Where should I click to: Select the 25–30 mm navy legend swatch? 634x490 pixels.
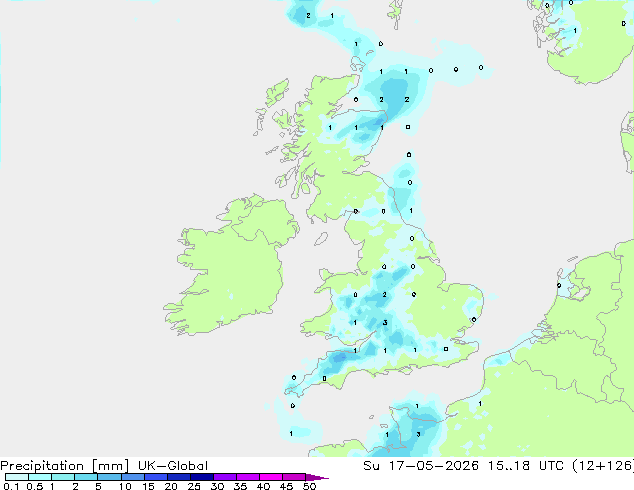point(201,477)
